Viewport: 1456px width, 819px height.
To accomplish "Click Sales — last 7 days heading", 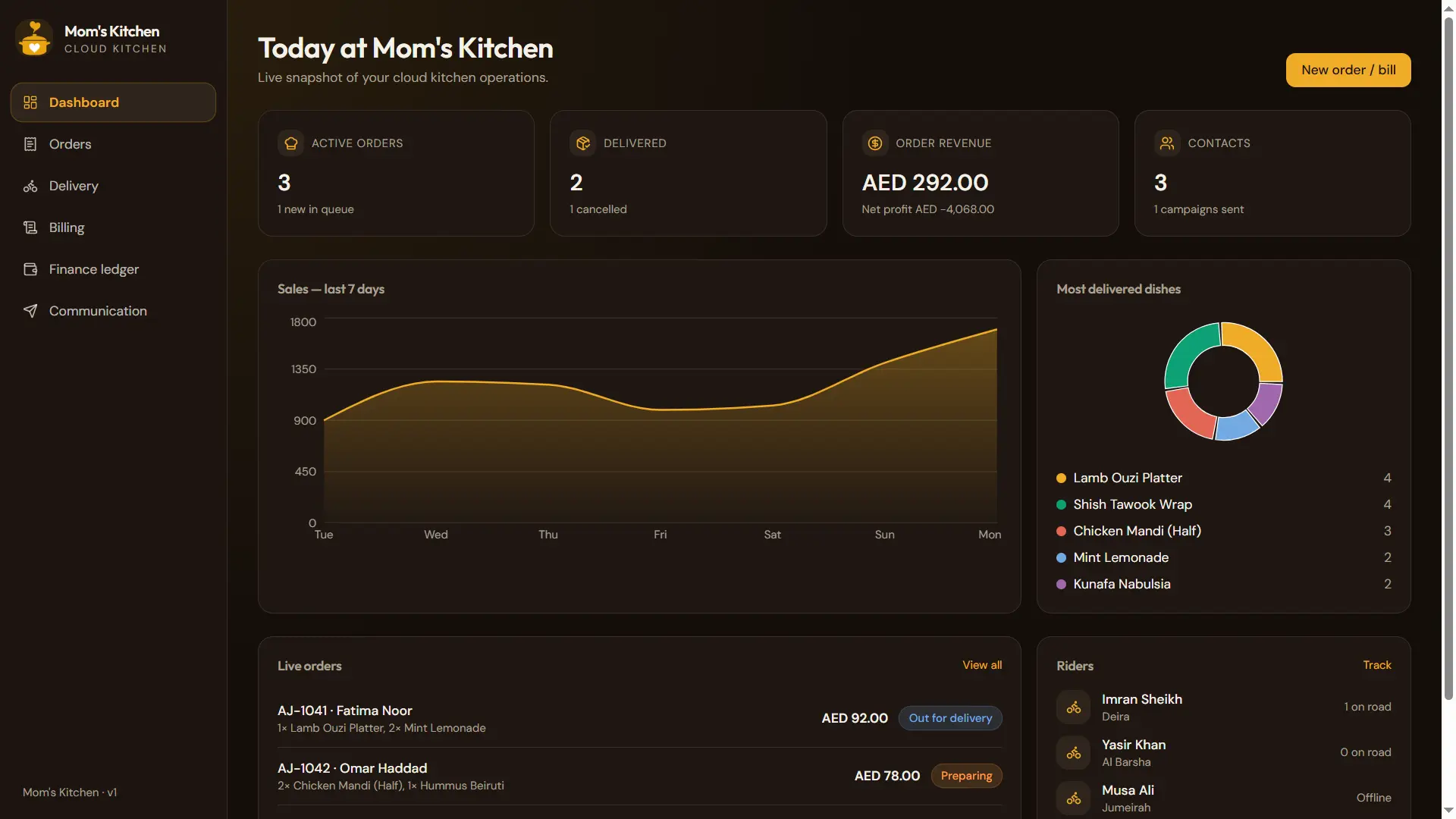I will [331, 289].
